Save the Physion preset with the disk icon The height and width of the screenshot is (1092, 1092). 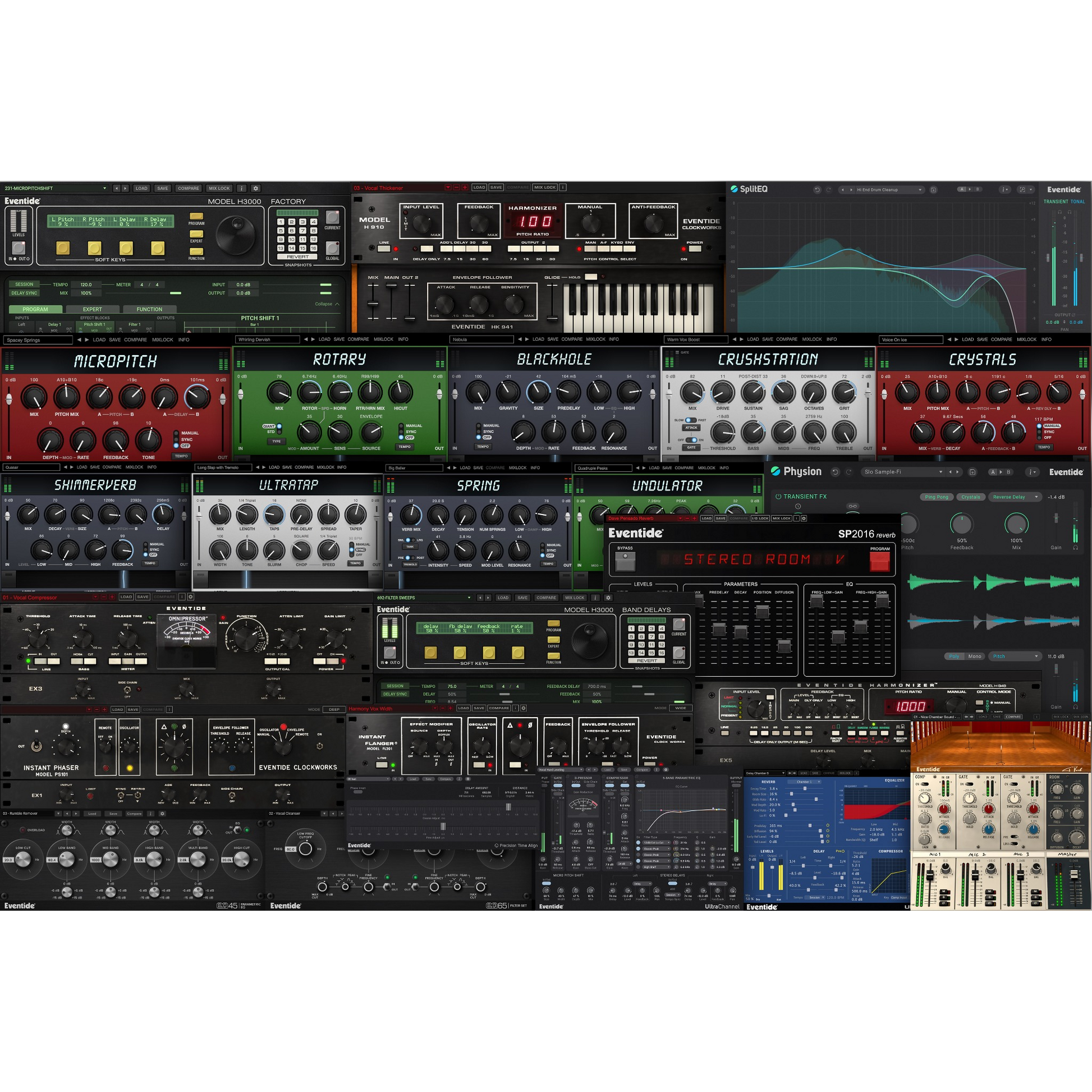(x=972, y=472)
